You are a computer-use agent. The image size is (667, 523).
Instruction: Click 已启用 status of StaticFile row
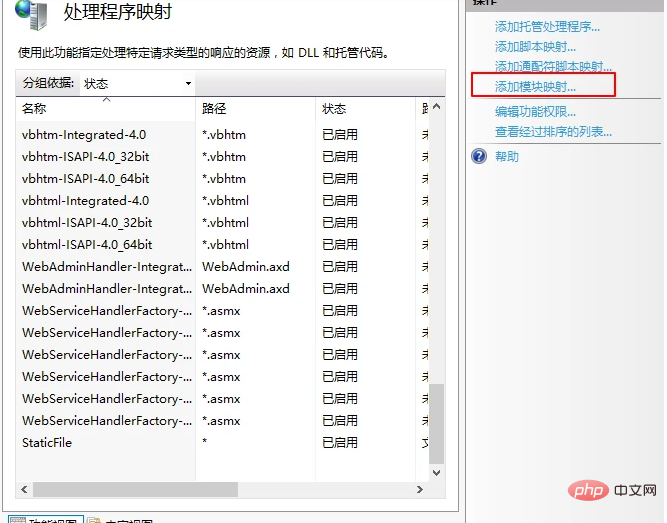[340, 443]
